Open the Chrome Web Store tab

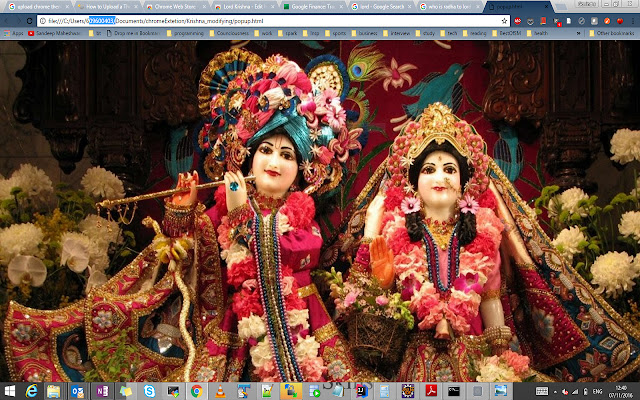(x=175, y=7)
